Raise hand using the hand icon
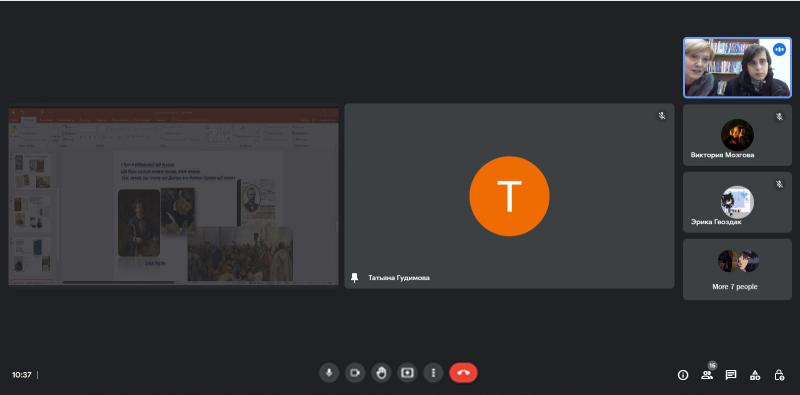This screenshot has width=800, height=395. click(381, 373)
